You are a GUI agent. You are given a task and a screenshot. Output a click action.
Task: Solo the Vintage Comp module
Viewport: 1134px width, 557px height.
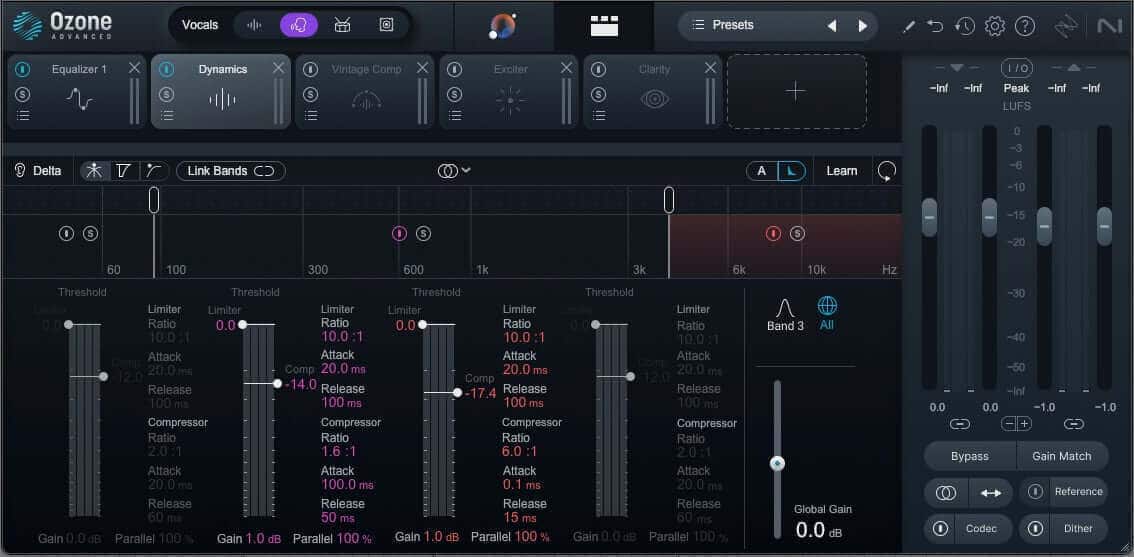(311, 94)
